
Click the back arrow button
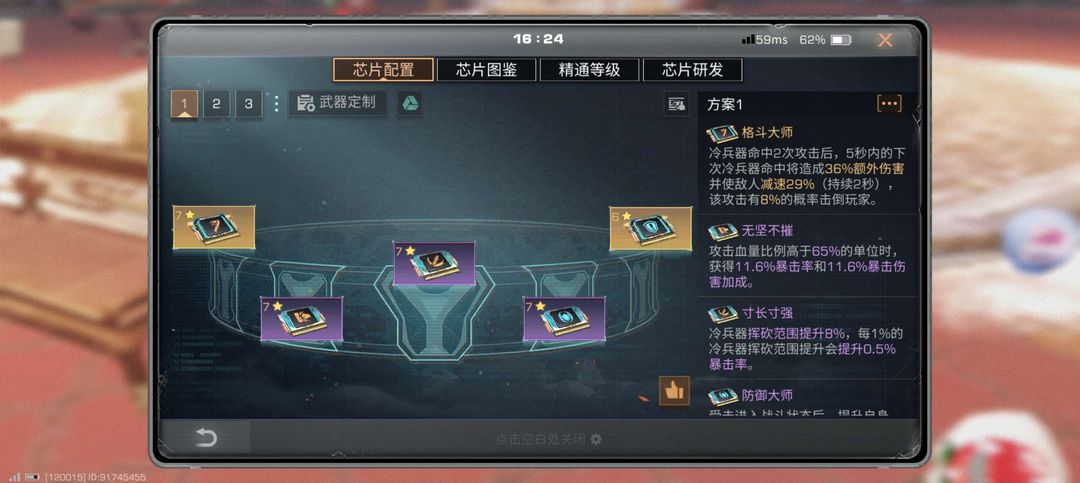pyautogui.click(x=205, y=438)
